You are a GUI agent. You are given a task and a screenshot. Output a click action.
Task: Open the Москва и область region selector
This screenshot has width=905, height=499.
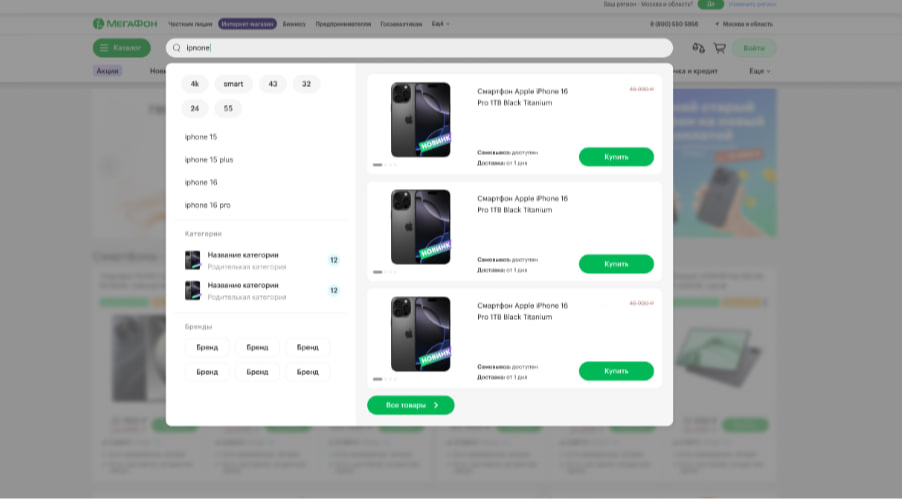click(x=743, y=23)
